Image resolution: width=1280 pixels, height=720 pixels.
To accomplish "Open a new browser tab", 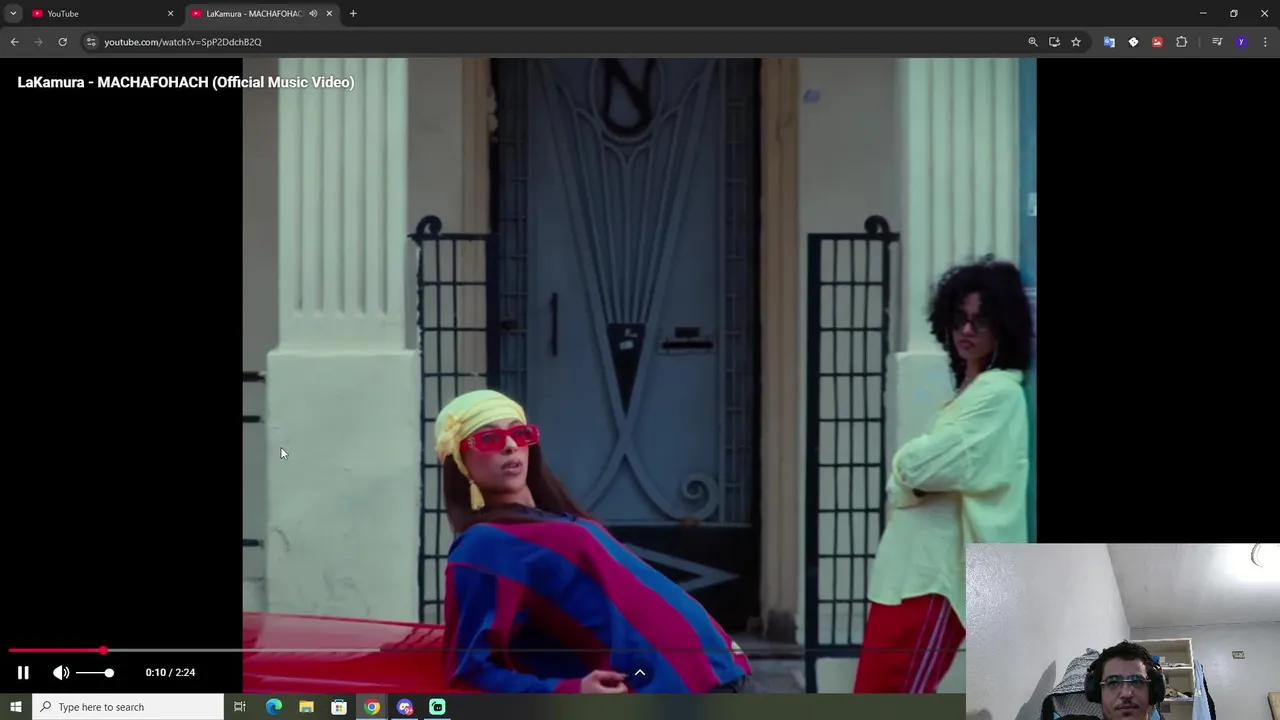I will point(353,14).
